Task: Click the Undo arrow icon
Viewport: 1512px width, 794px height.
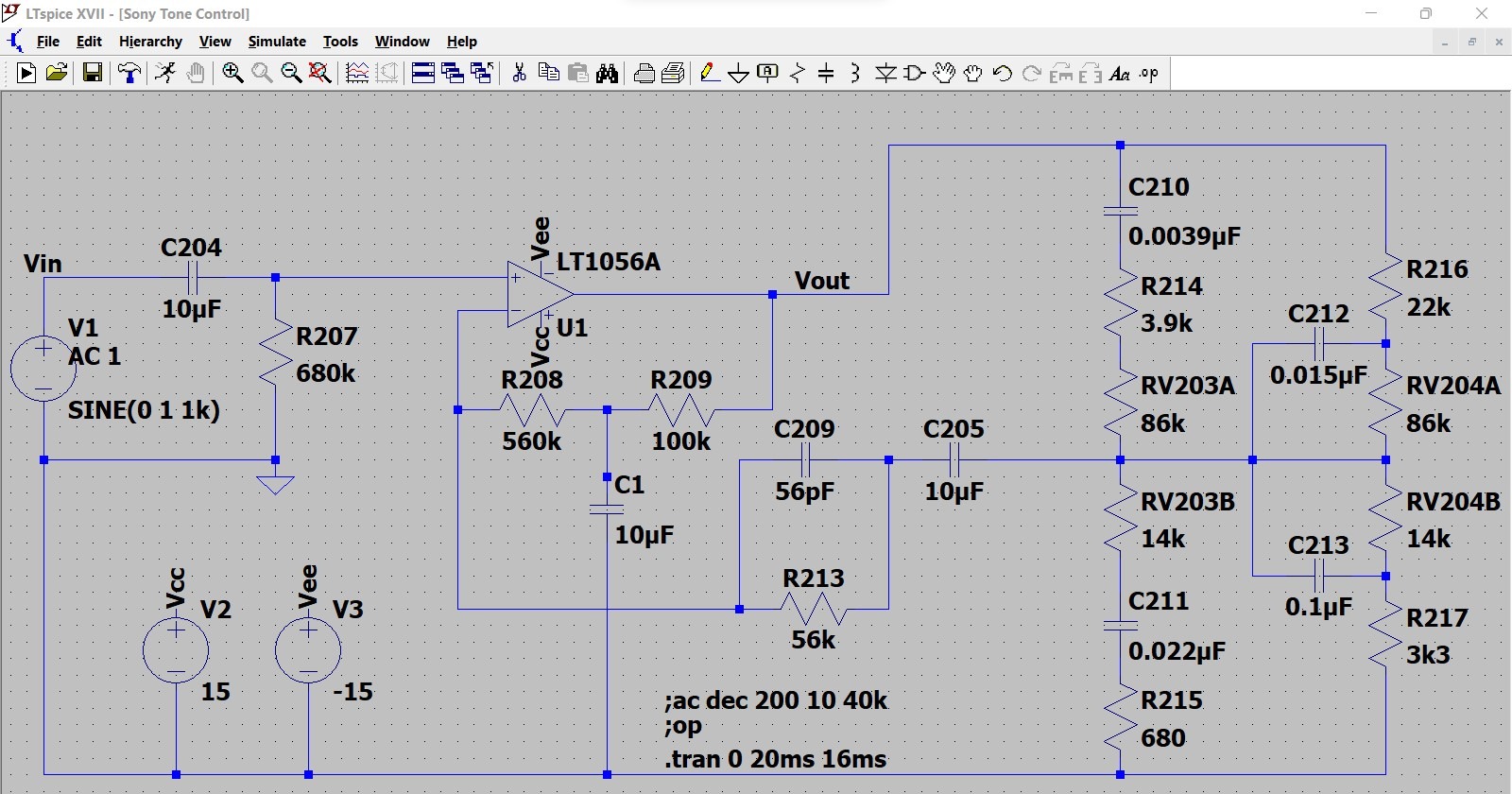Action: tap(1002, 73)
